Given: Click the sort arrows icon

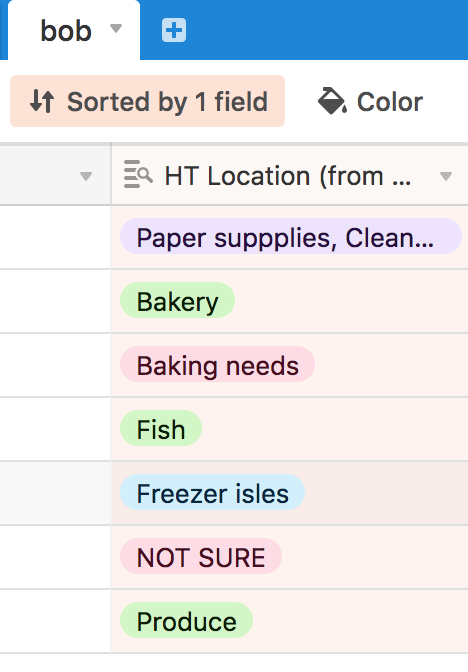Looking at the screenshot, I should tap(42, 102).
